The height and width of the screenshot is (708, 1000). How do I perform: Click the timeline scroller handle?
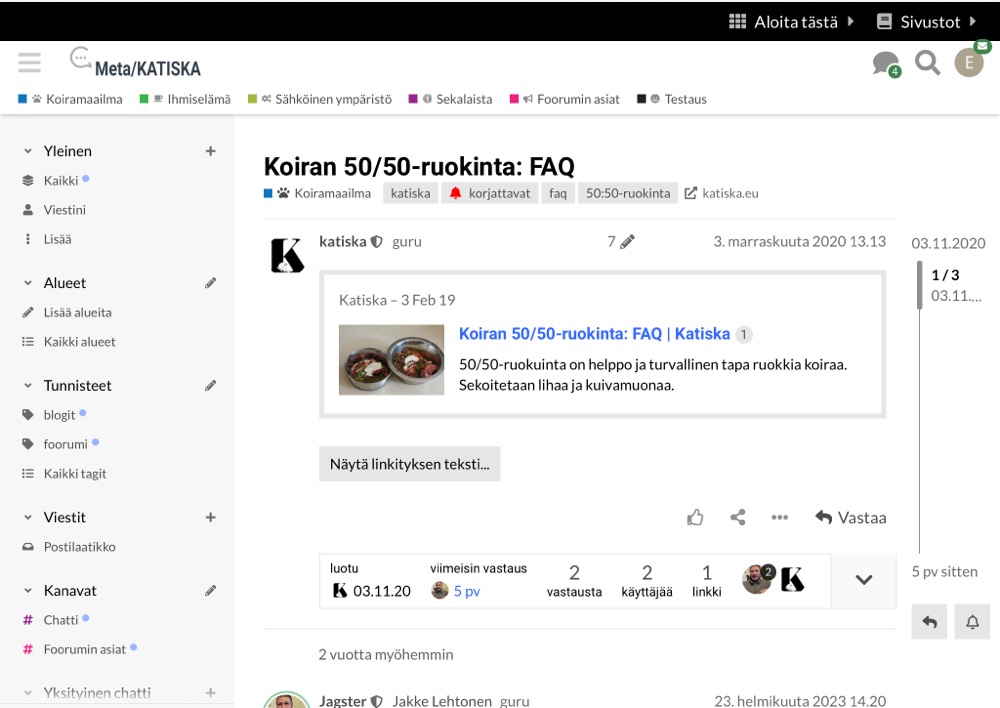pos(920,284)
